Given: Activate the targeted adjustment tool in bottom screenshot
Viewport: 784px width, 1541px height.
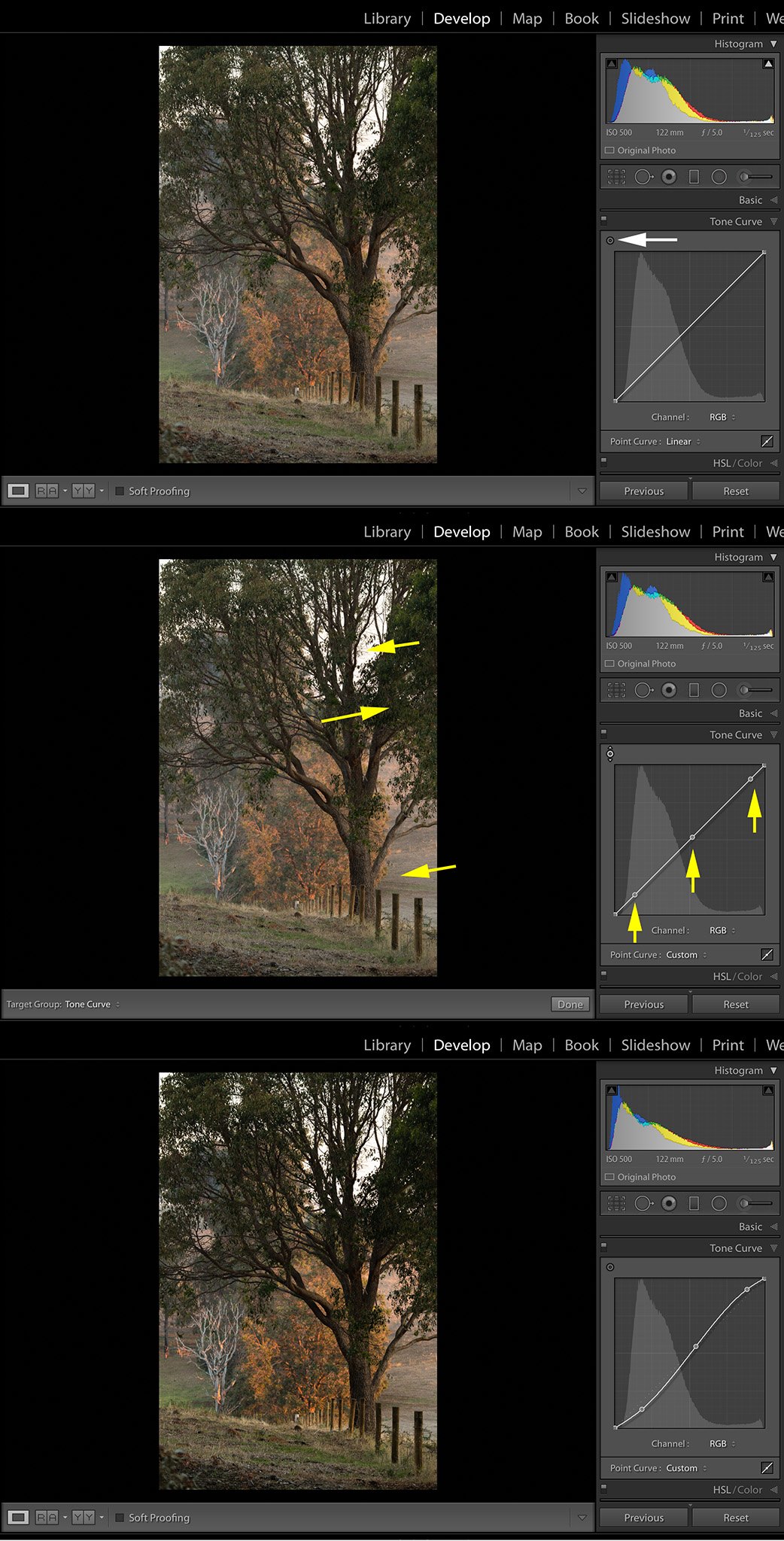Looking at the screenshot, I should pos(610,1267).
